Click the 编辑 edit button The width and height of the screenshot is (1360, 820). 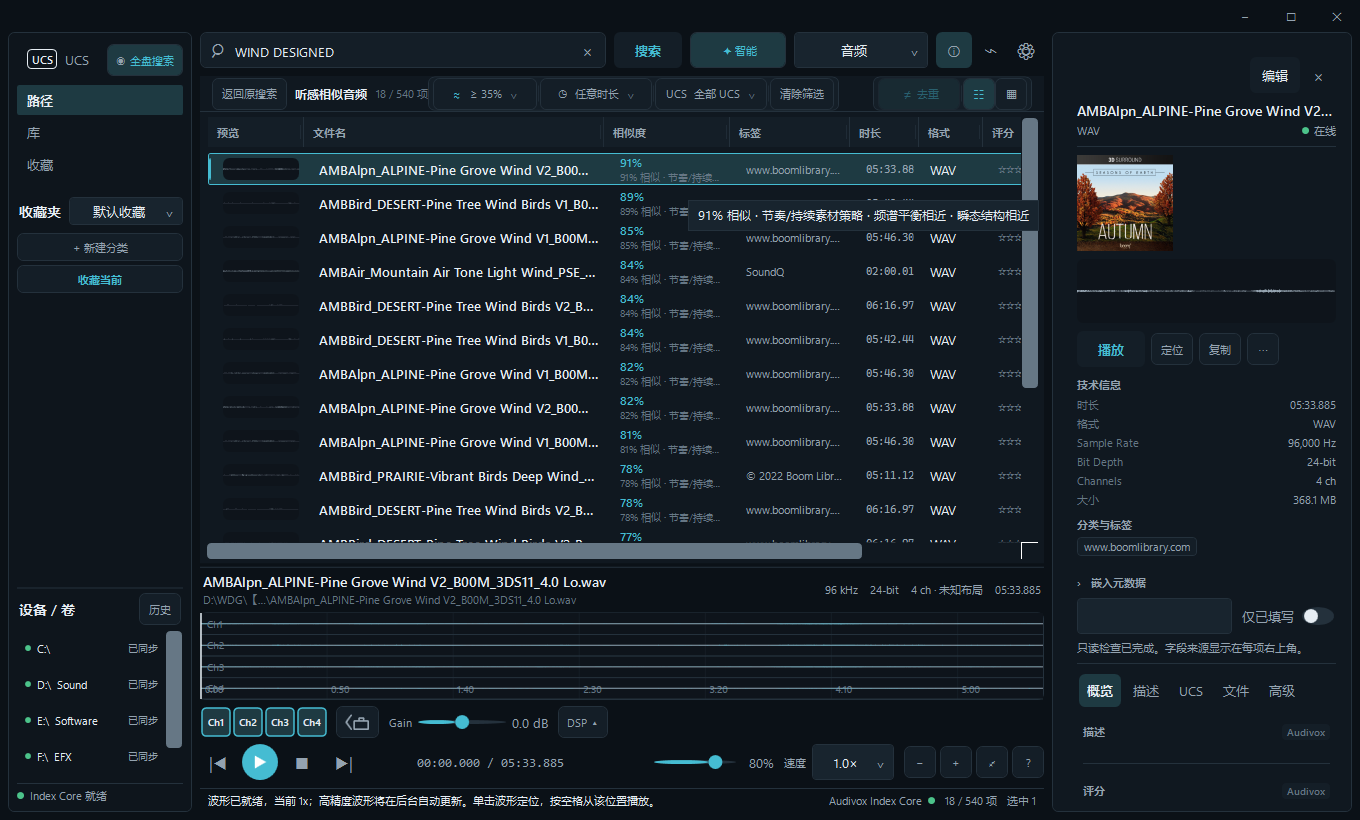(1275, 76)
